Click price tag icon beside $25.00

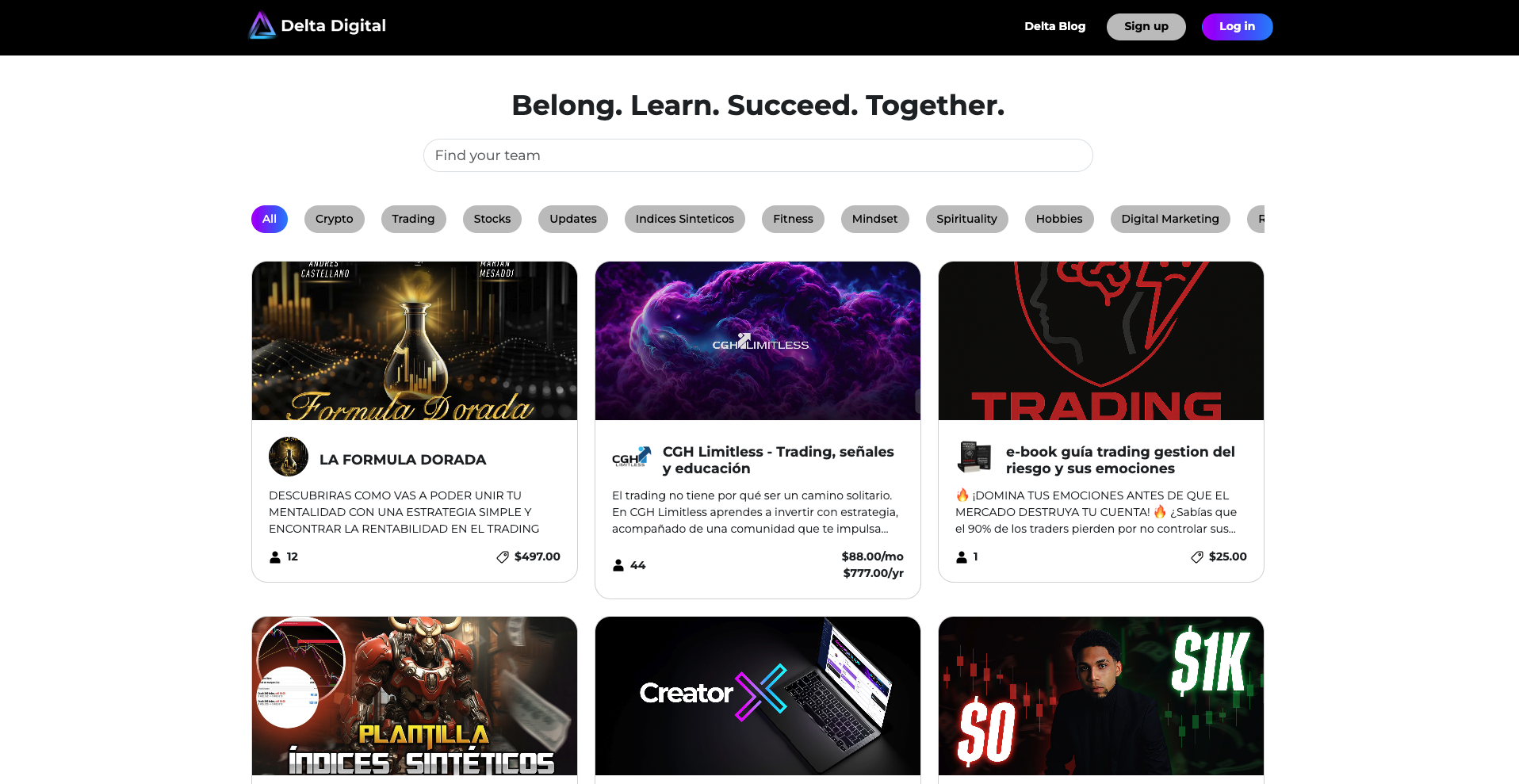click(1197, 557)
